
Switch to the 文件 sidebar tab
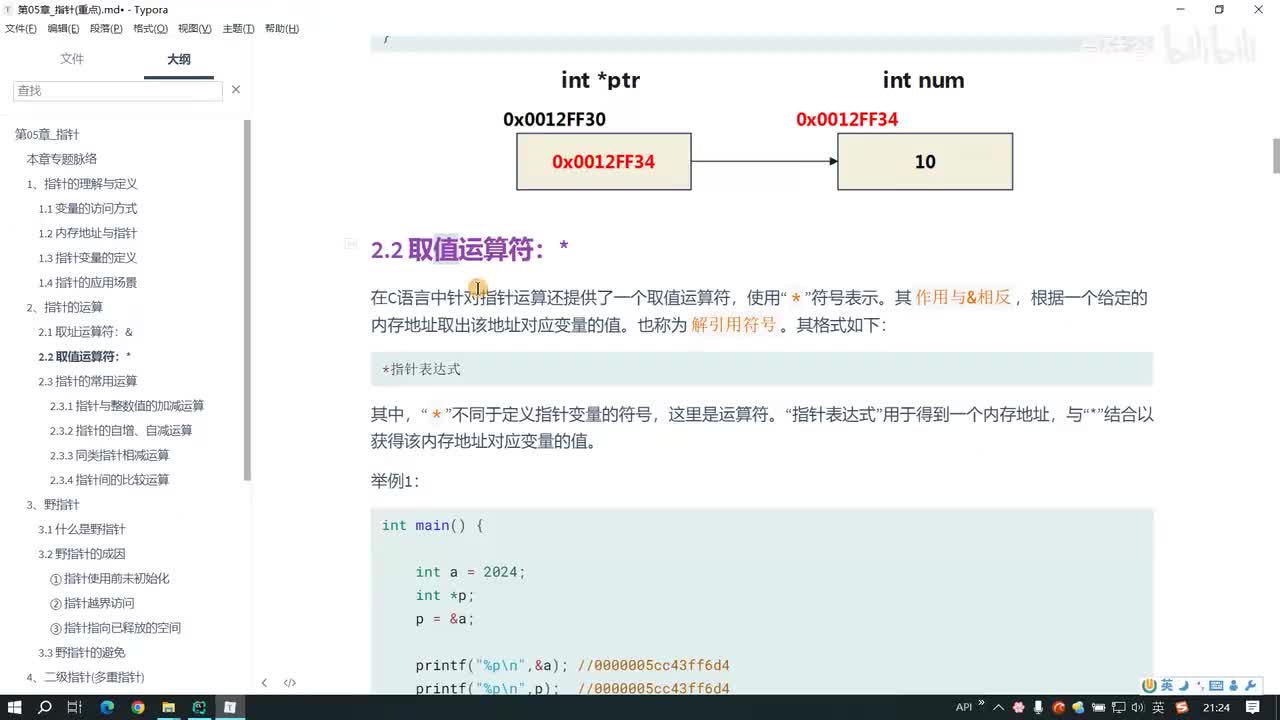(72, 59)
